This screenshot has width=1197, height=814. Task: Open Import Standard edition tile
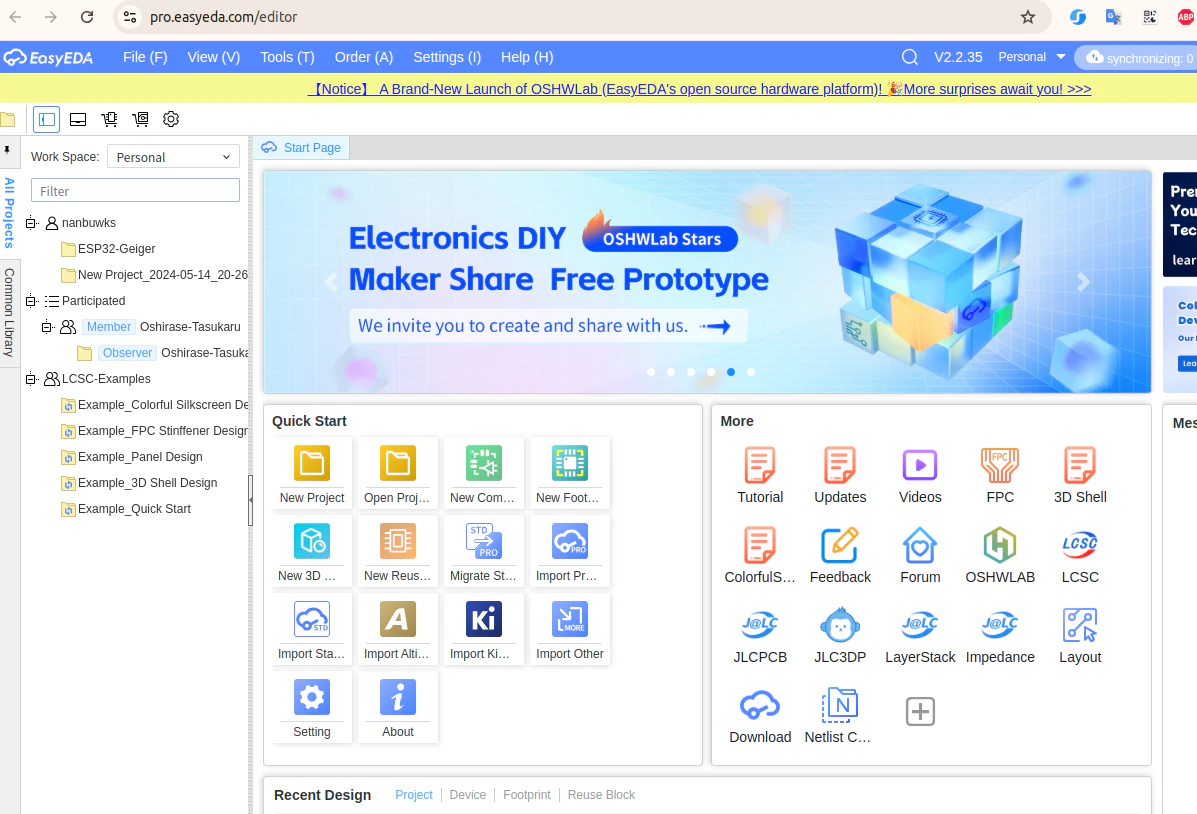(311, 628)
